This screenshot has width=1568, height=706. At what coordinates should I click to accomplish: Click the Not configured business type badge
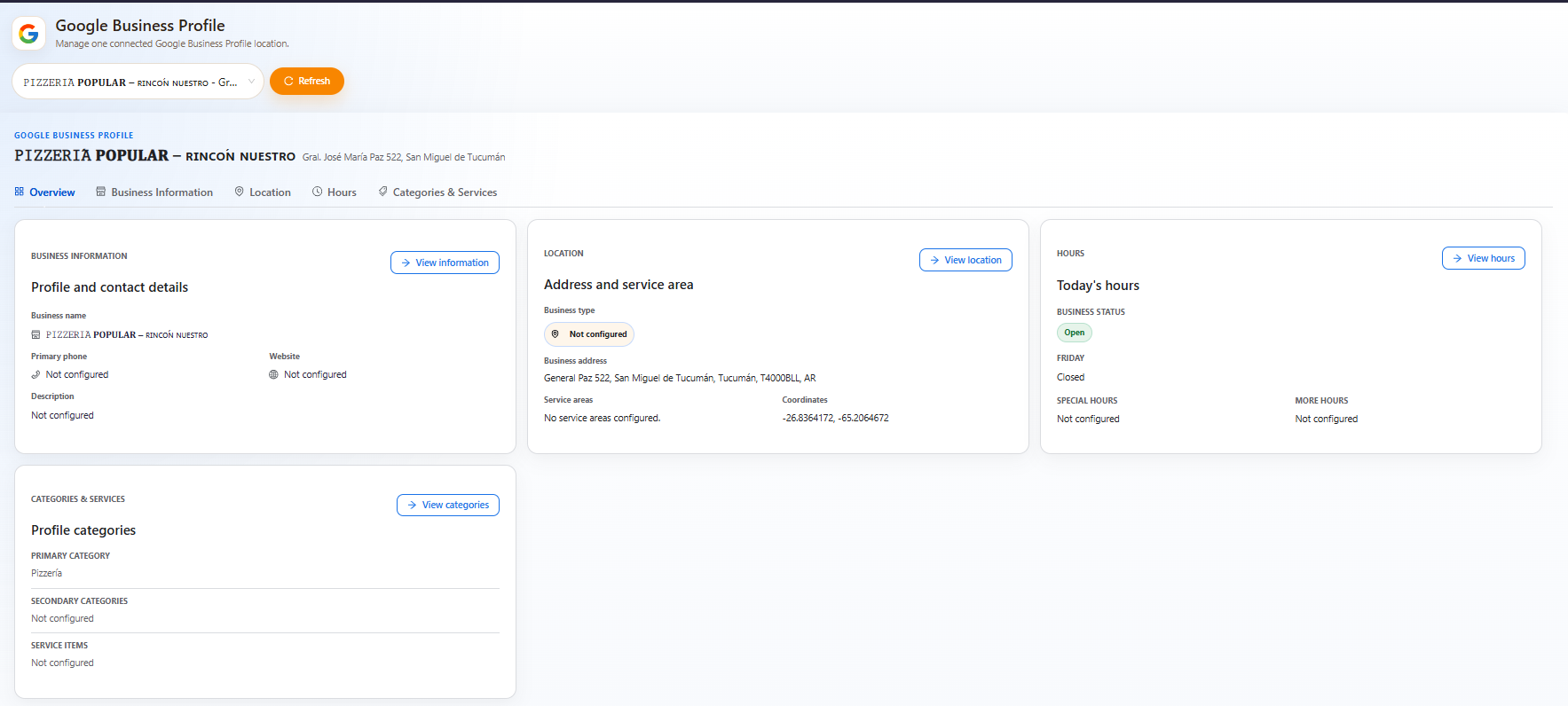pos(589,334)
